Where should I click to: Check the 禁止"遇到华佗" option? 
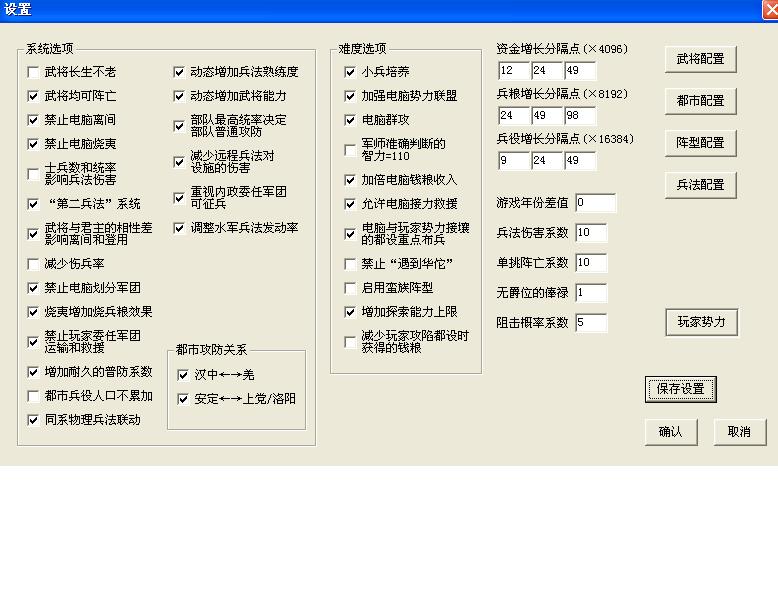[350, 265]
